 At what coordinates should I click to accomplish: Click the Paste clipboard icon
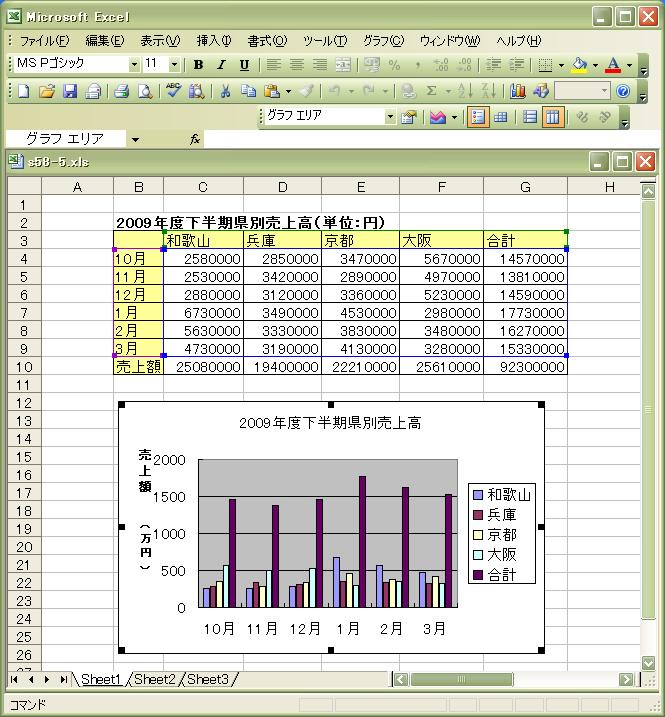(x=272, y=91)
